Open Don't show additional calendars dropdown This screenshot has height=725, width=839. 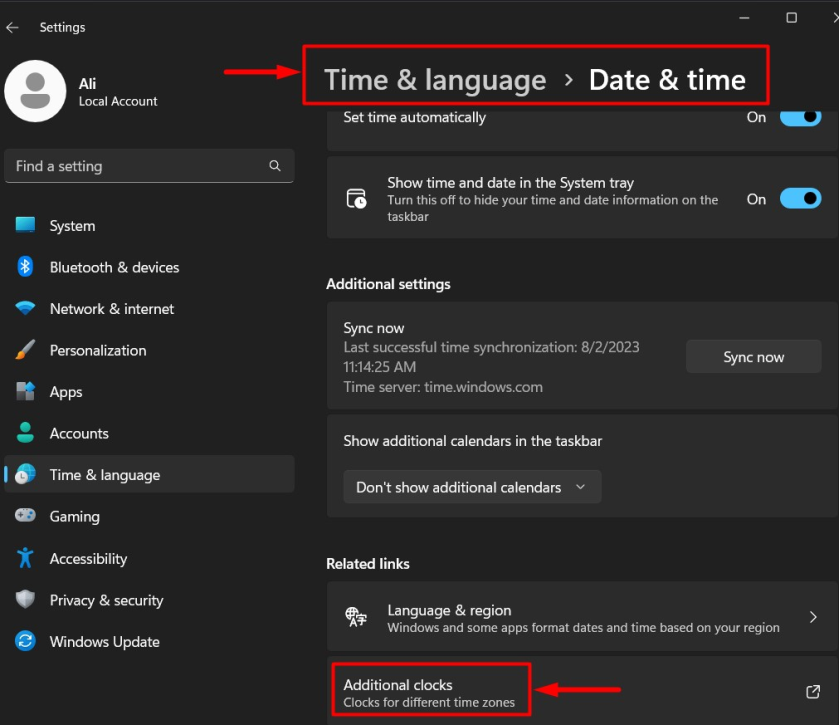click(472, 487)
